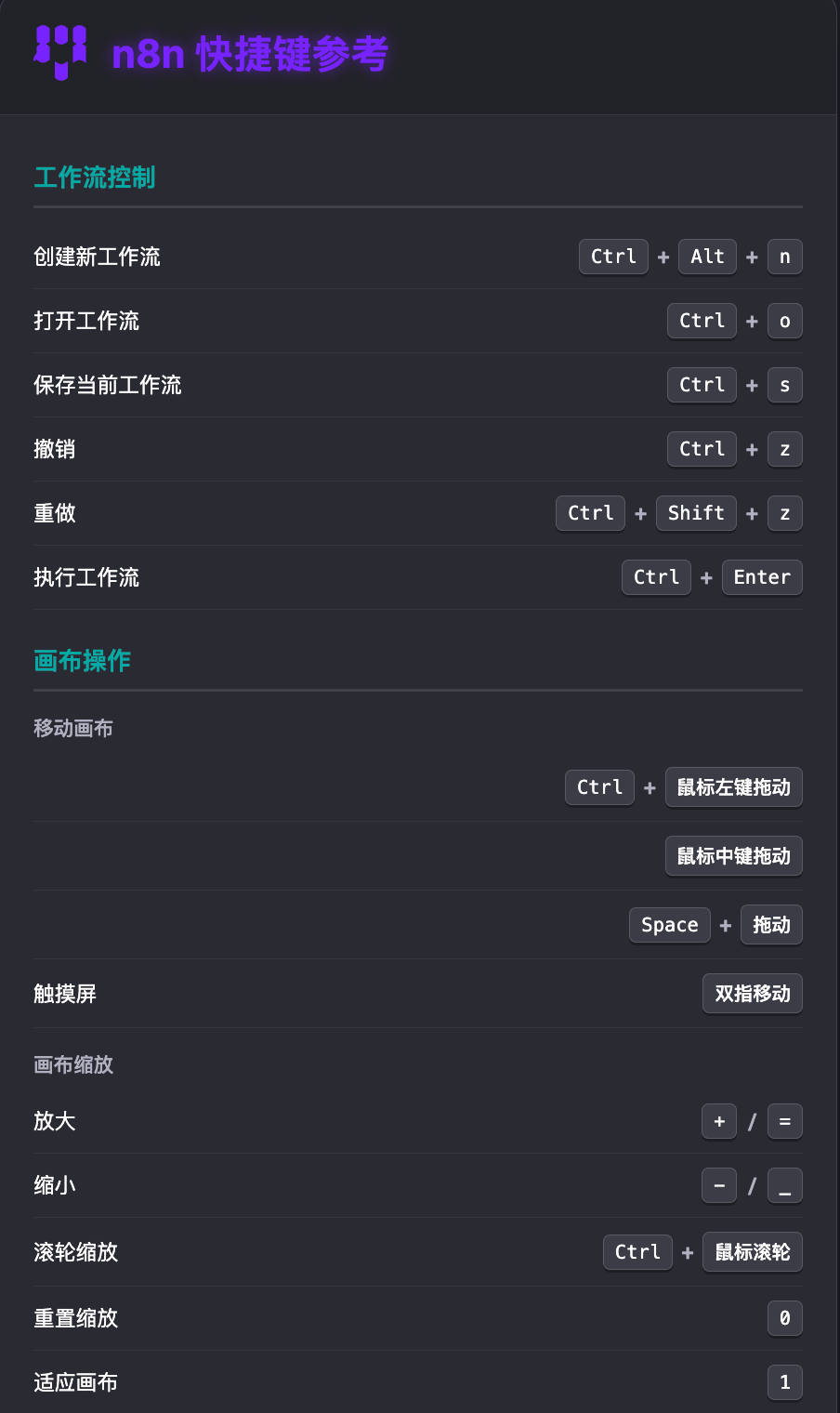The width and height of the screenshot is (840, 1413).
Task: Click the 双指移动 badge for 触摸屏
Action: pyautogui.click(x=752, y=994)
